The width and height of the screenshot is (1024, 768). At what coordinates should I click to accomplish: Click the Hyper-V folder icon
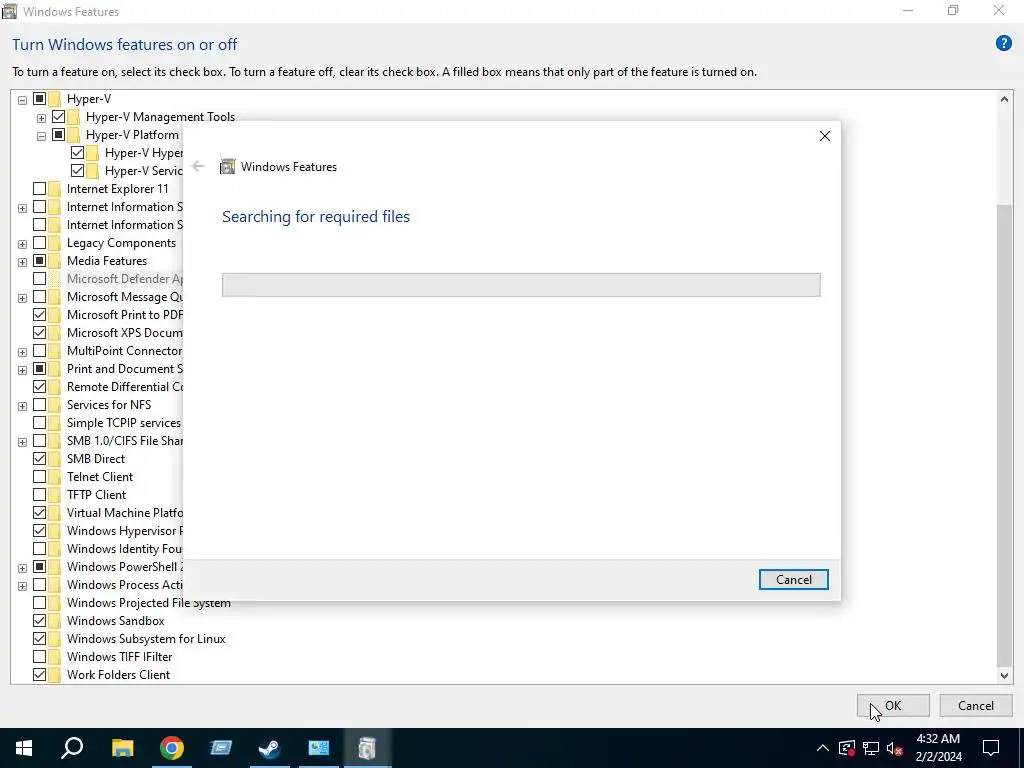55,99
